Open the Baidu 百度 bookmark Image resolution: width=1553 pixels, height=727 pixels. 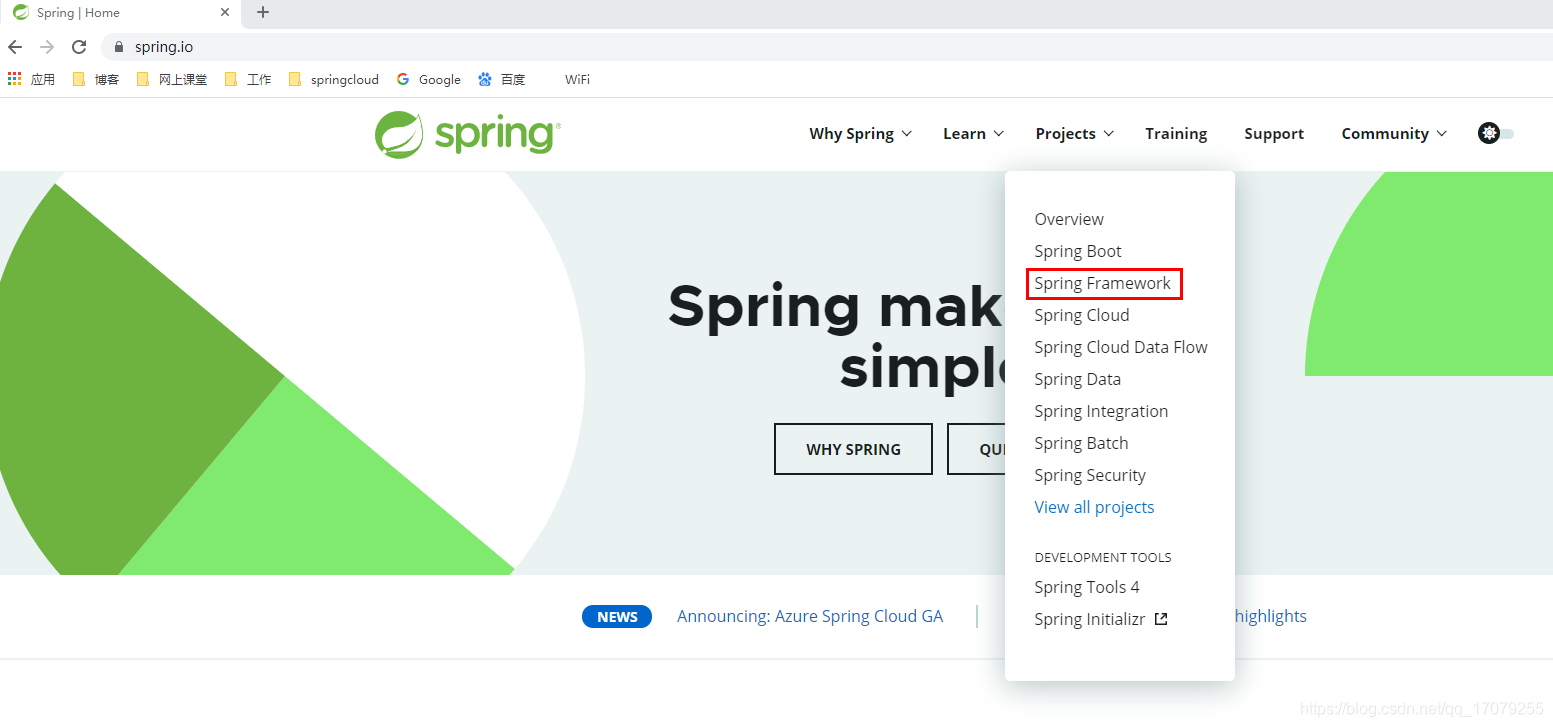point(501,79)
